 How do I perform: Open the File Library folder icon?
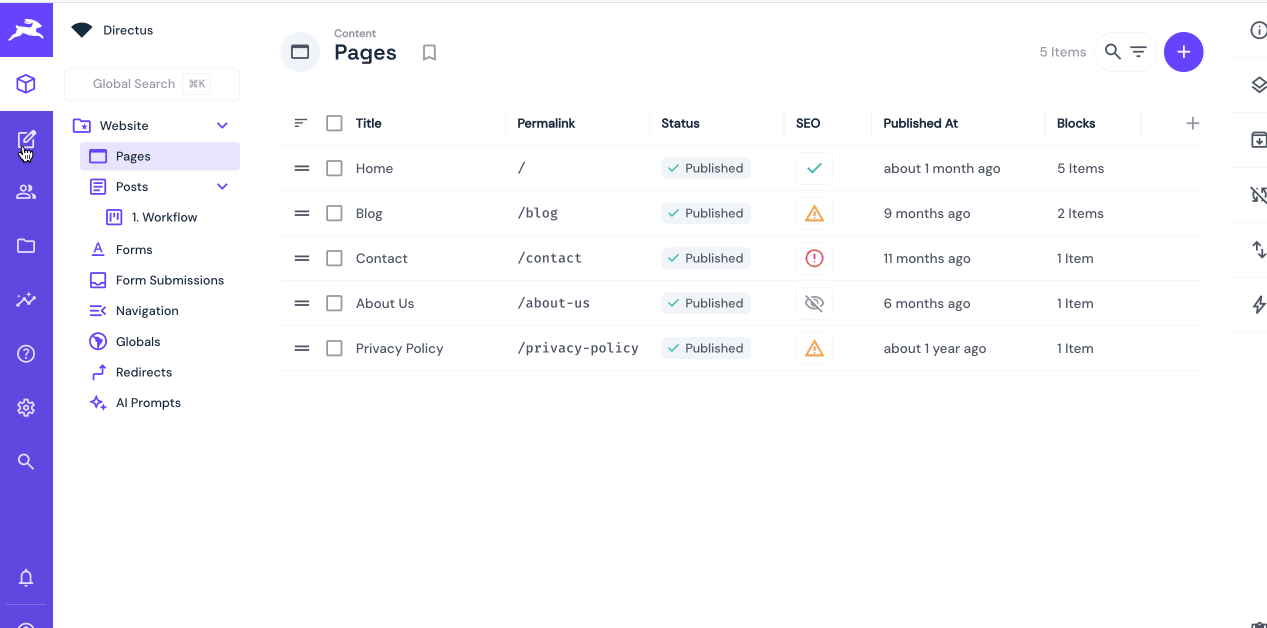click(x=26, y=246)
